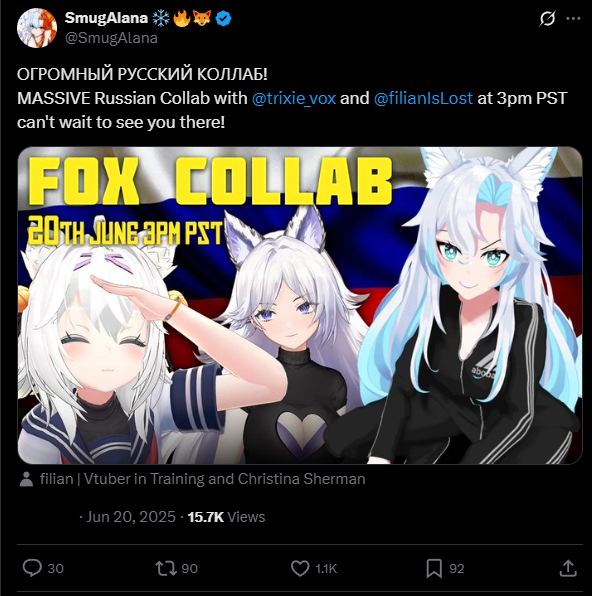Screen dimensions: 592x596
Task: Open the @trixie_vox mention link
Action: (x=294, y=98)
